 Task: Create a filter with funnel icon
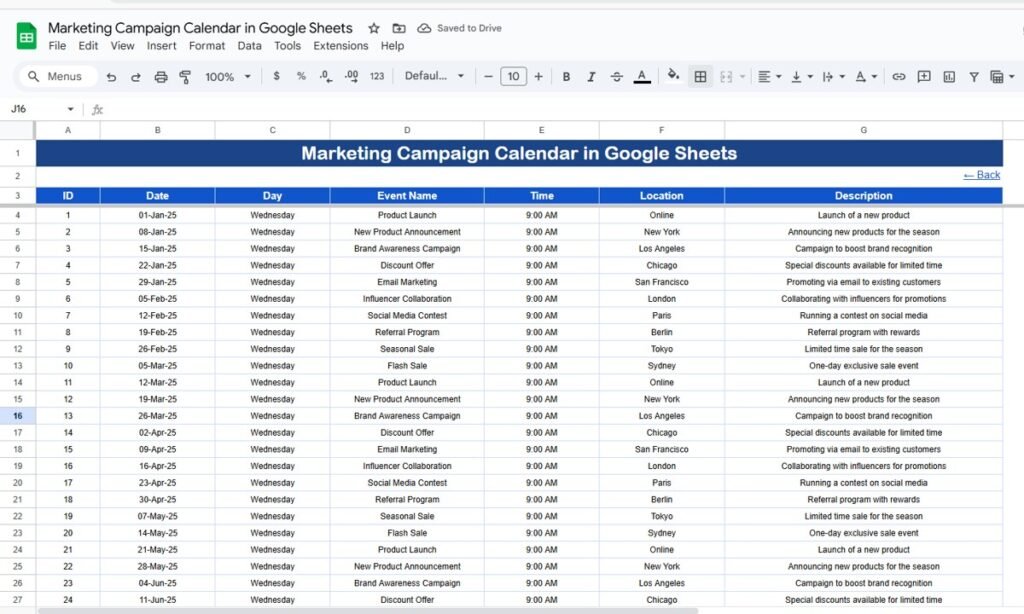tap(973, 77)
